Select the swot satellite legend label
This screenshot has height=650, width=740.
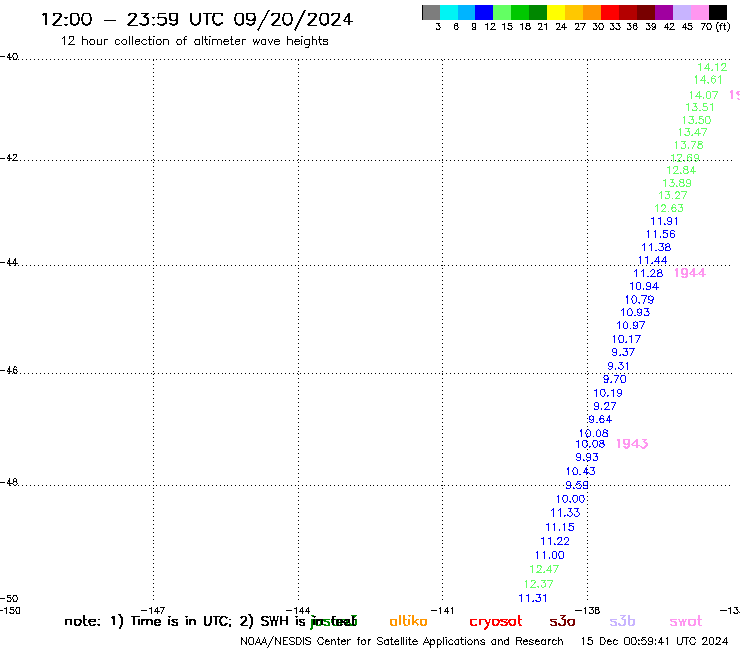pyautogui.click(x=686, y=622)
